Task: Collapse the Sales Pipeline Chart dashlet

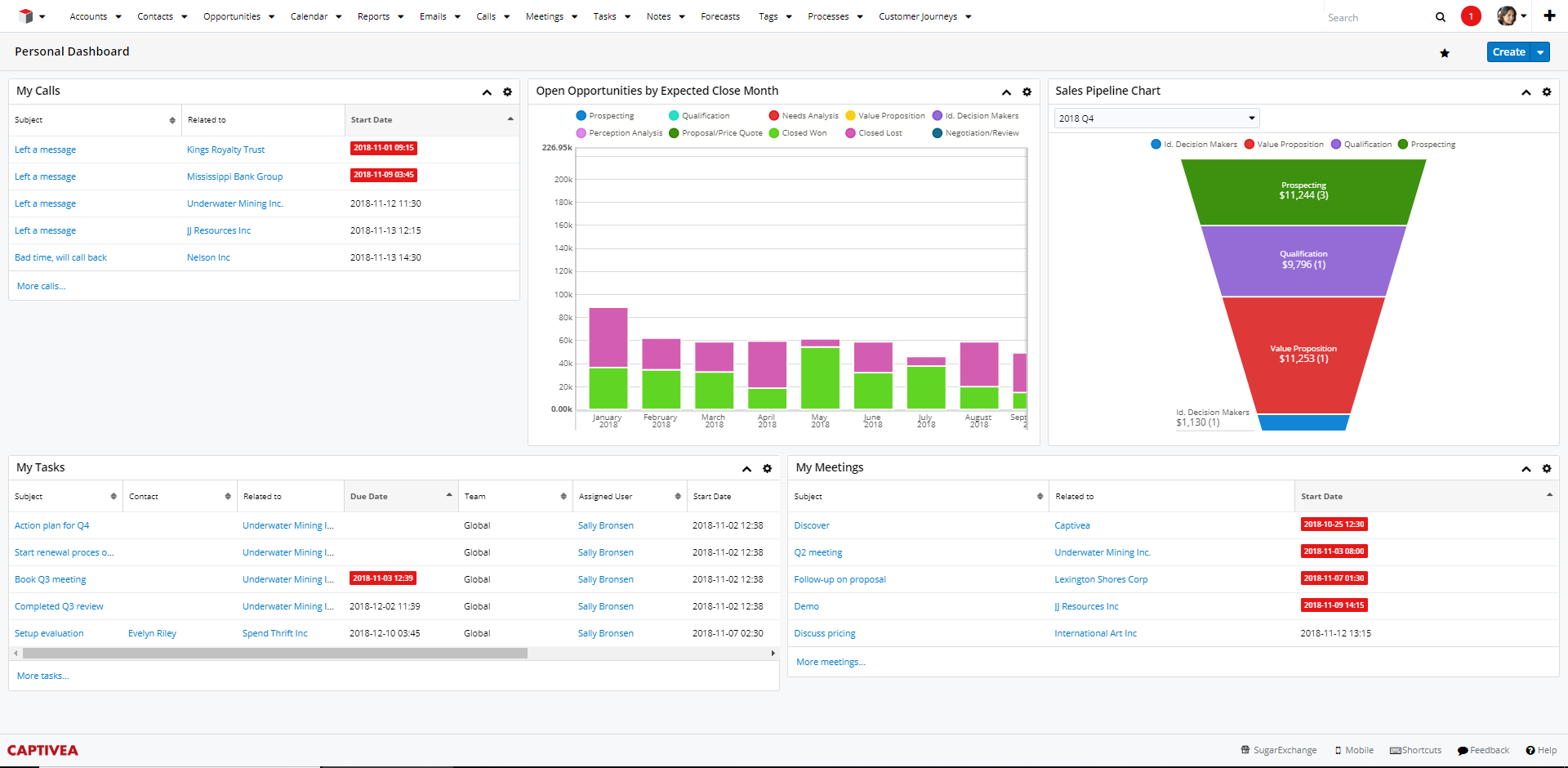Action: [x=1526, y=92]
